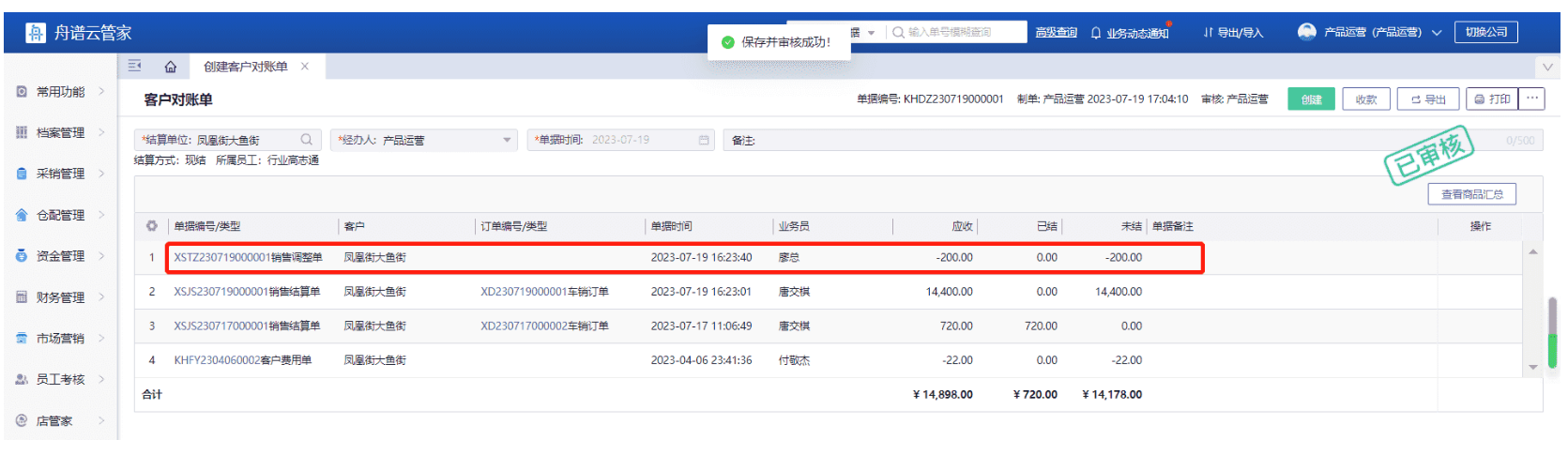
Task: Close the 创建客户对账单 tab
Action: coord(305,67)
